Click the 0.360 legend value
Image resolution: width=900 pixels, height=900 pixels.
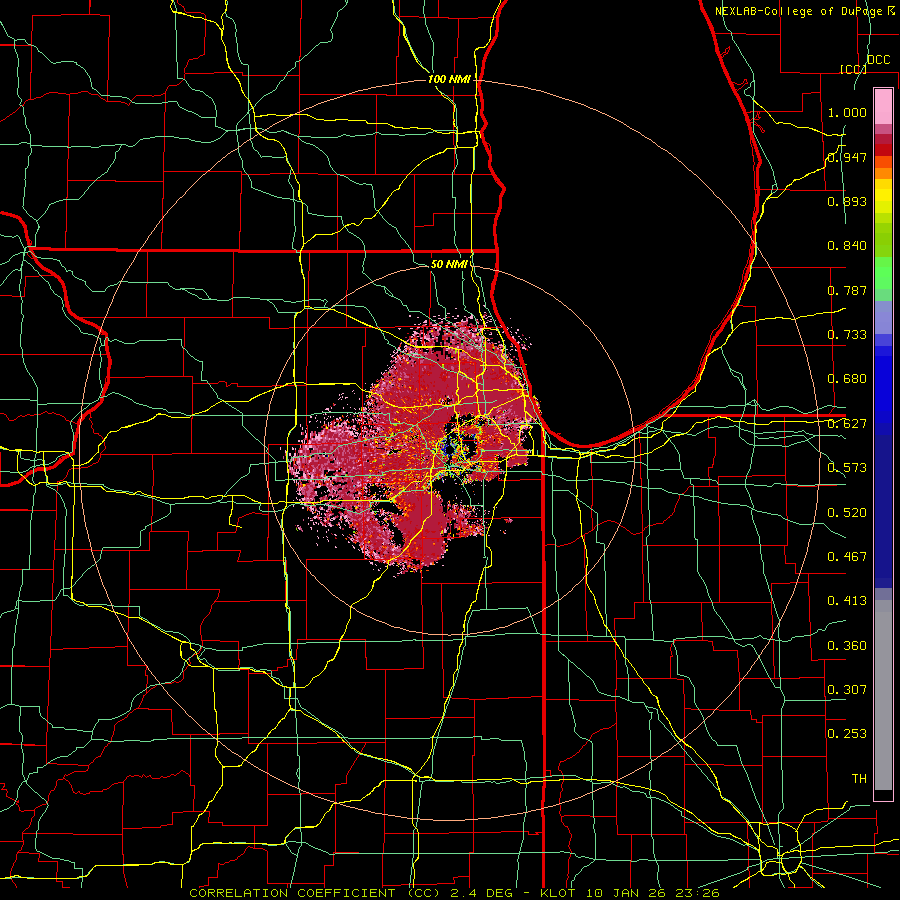[x=847, y=646]
